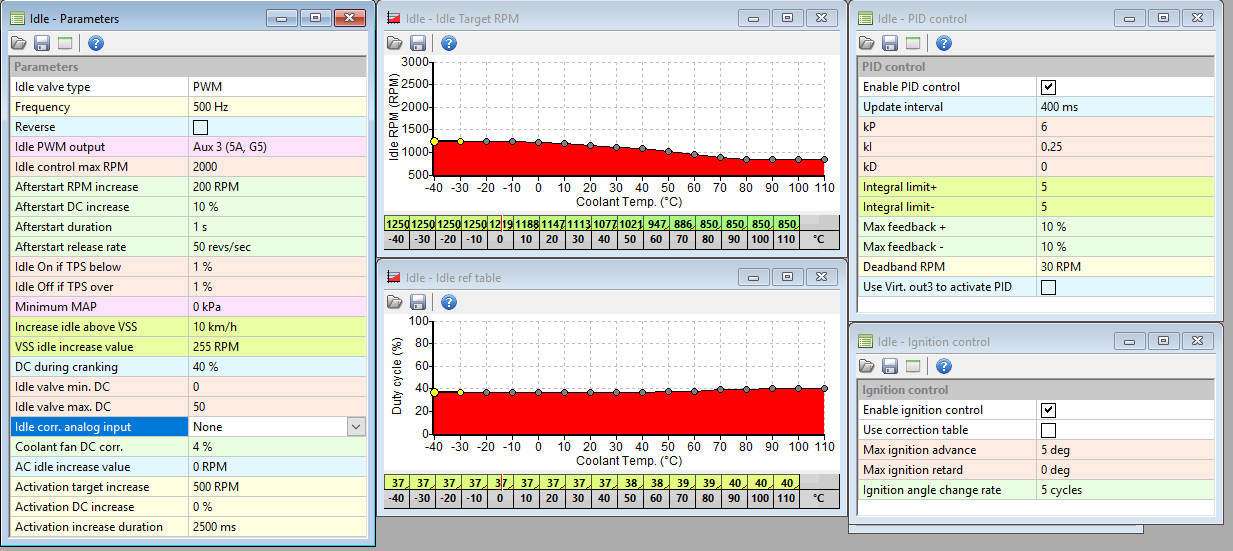
Task: Maximize the Idle ref table window
Action: click(788, 276)
